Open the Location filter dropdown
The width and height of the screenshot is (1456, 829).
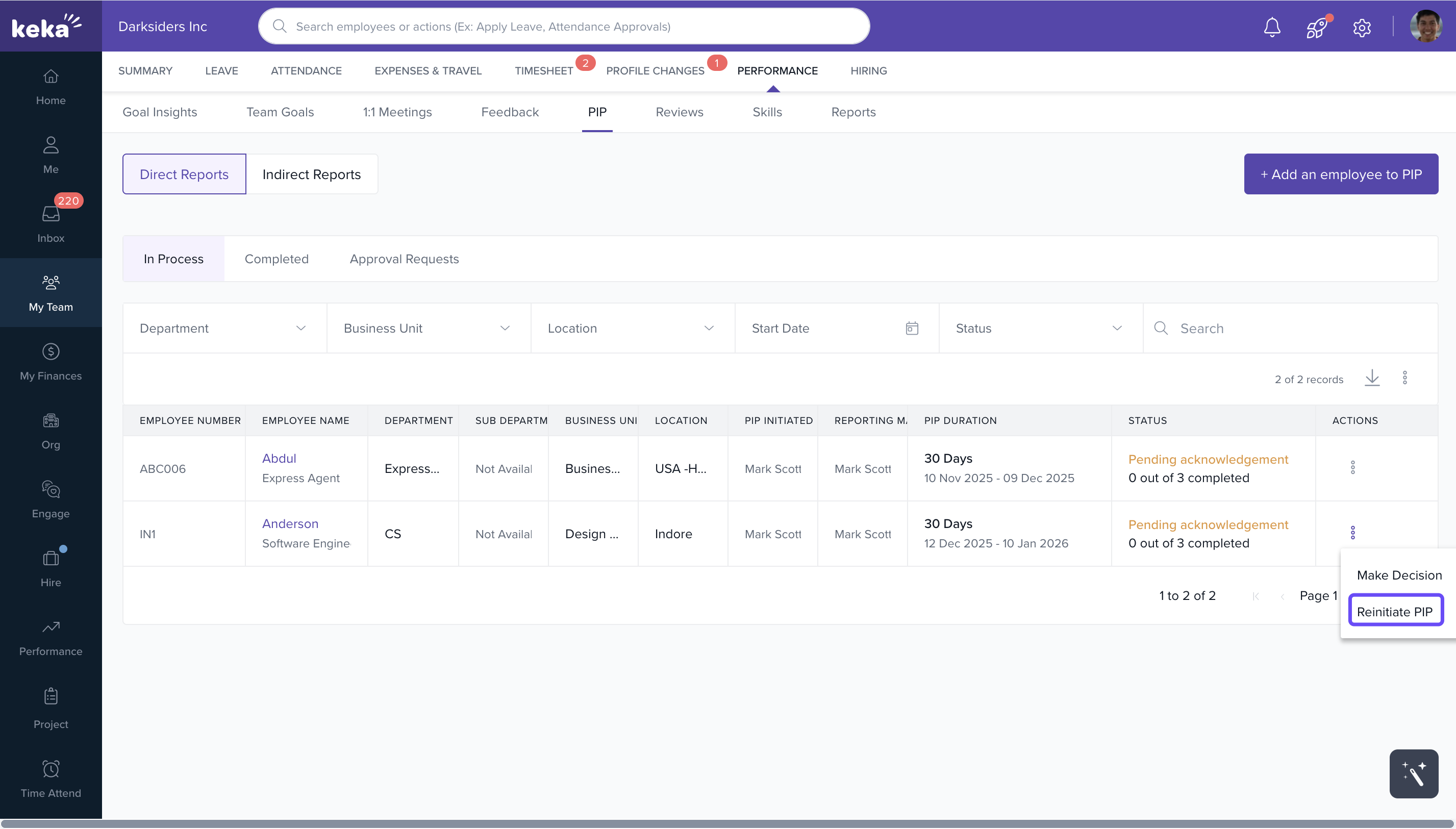tap(632, 329)
